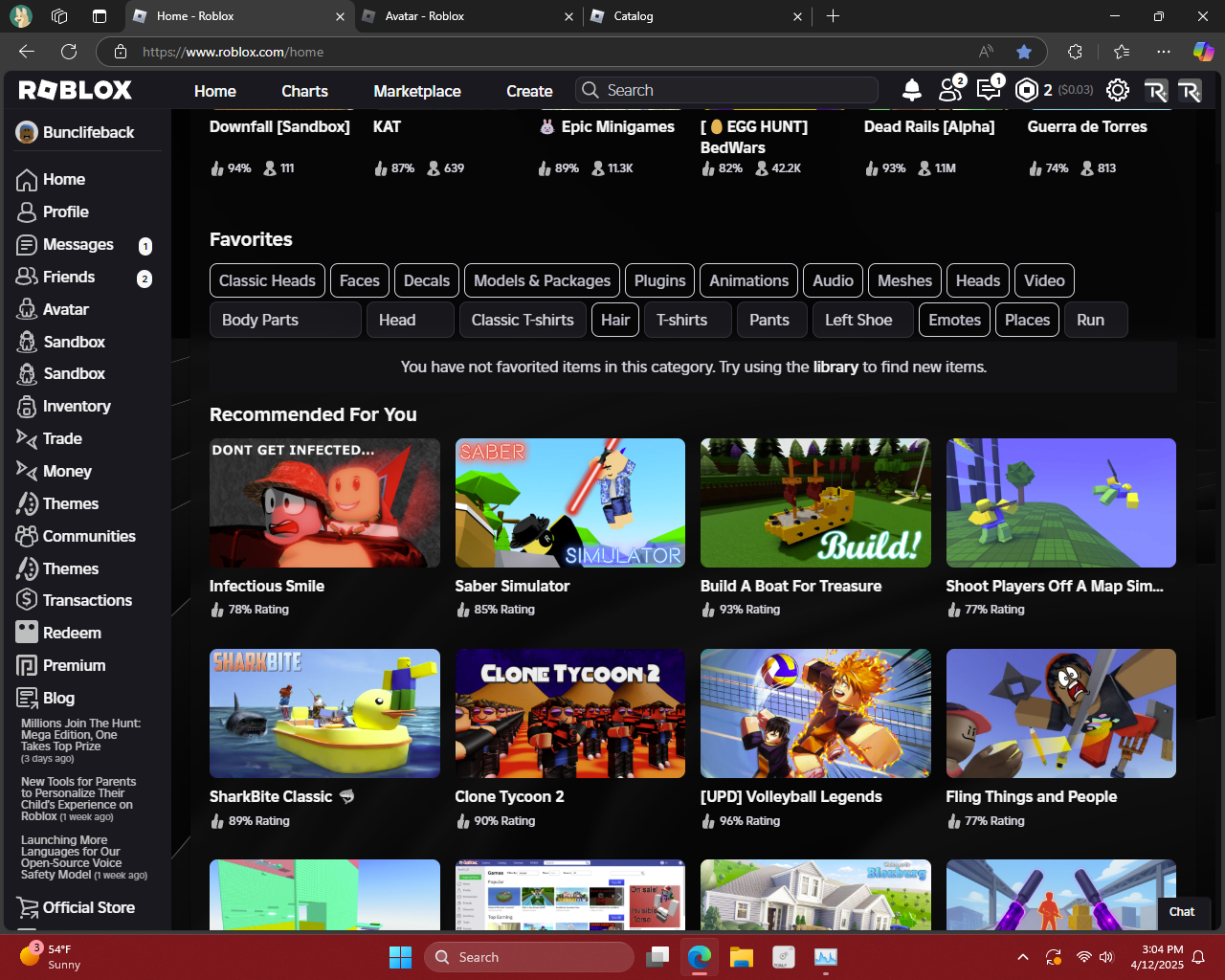Open the SharkBite Classic thumbnail
The image size is (1225, 980).
tap(324, 714)
